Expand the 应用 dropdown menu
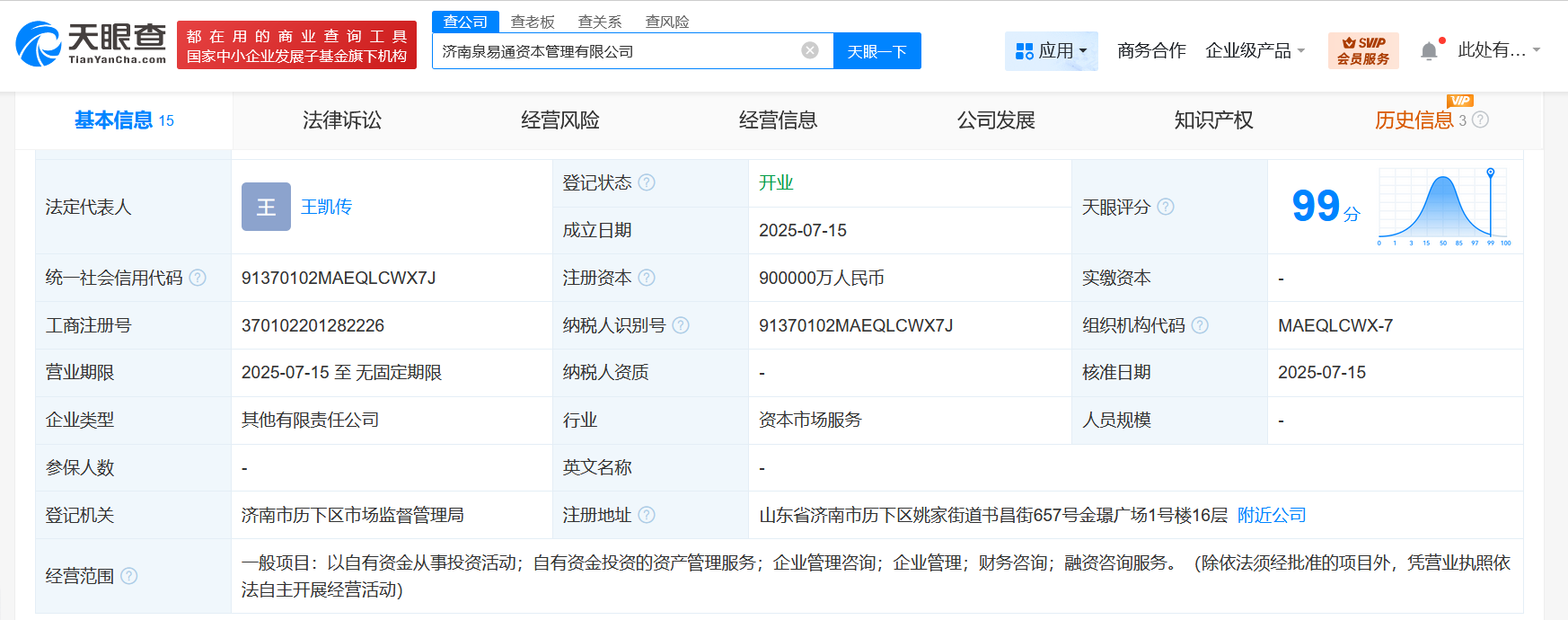 1051,51
